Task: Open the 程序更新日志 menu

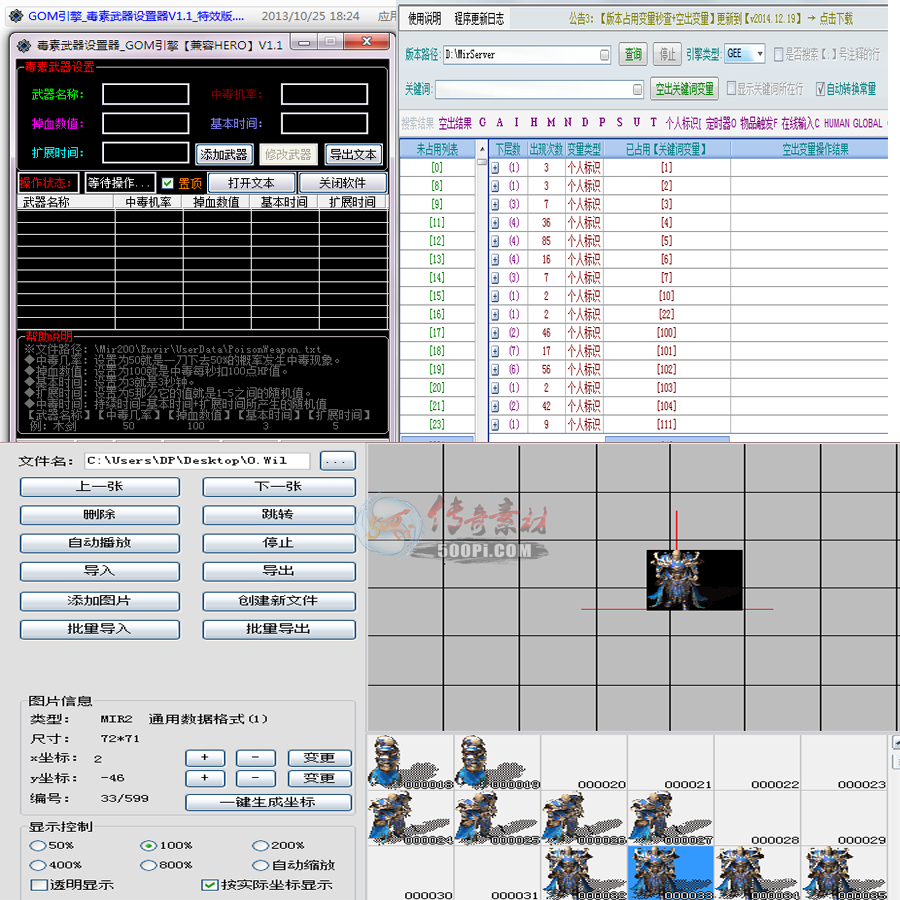Action: [479, 19]
